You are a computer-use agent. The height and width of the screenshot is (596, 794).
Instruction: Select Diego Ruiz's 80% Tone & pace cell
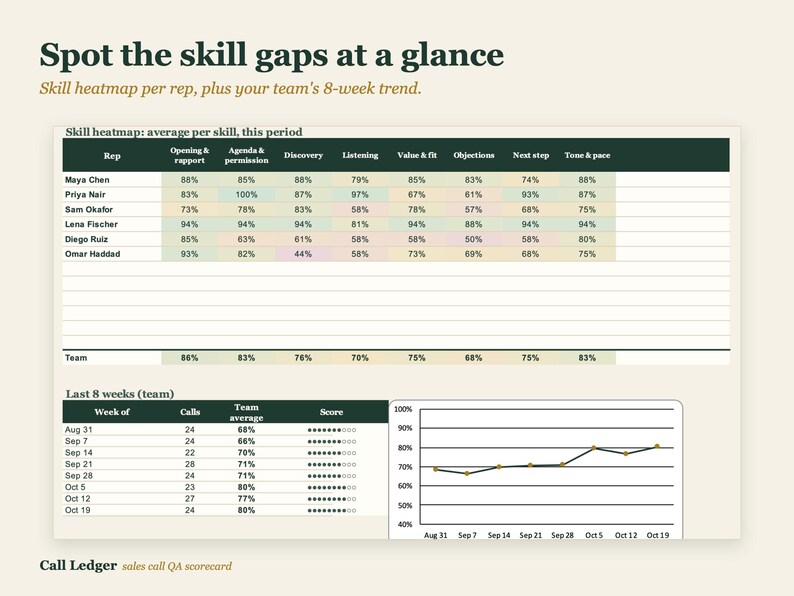coord(587,239)
